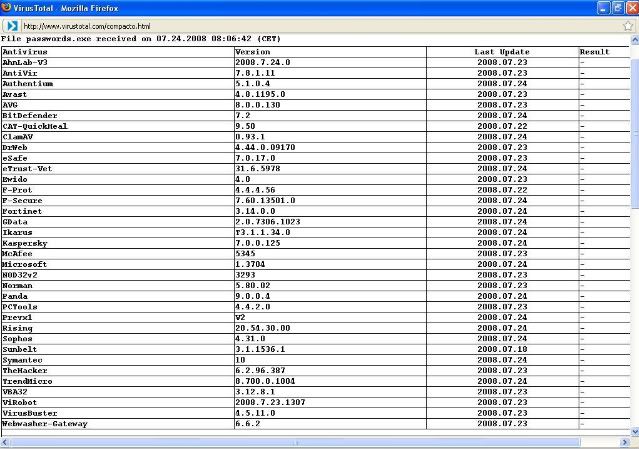The image size is (639, 449).
Task: Click version value '7.60.13501.0'
Action: coord(265,200)
